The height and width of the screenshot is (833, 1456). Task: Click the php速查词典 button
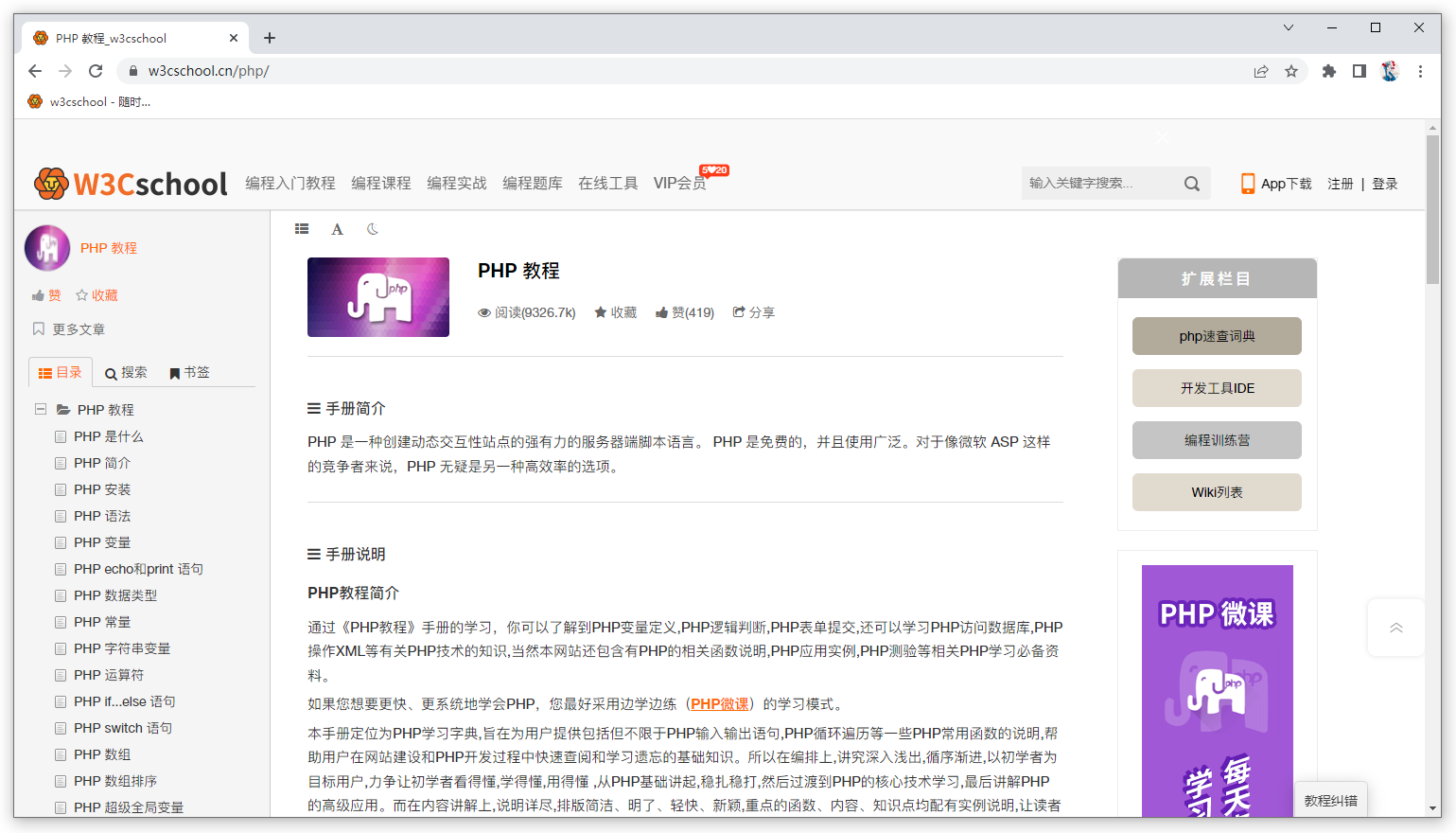pyautogui.click(x=1216, y=336)
